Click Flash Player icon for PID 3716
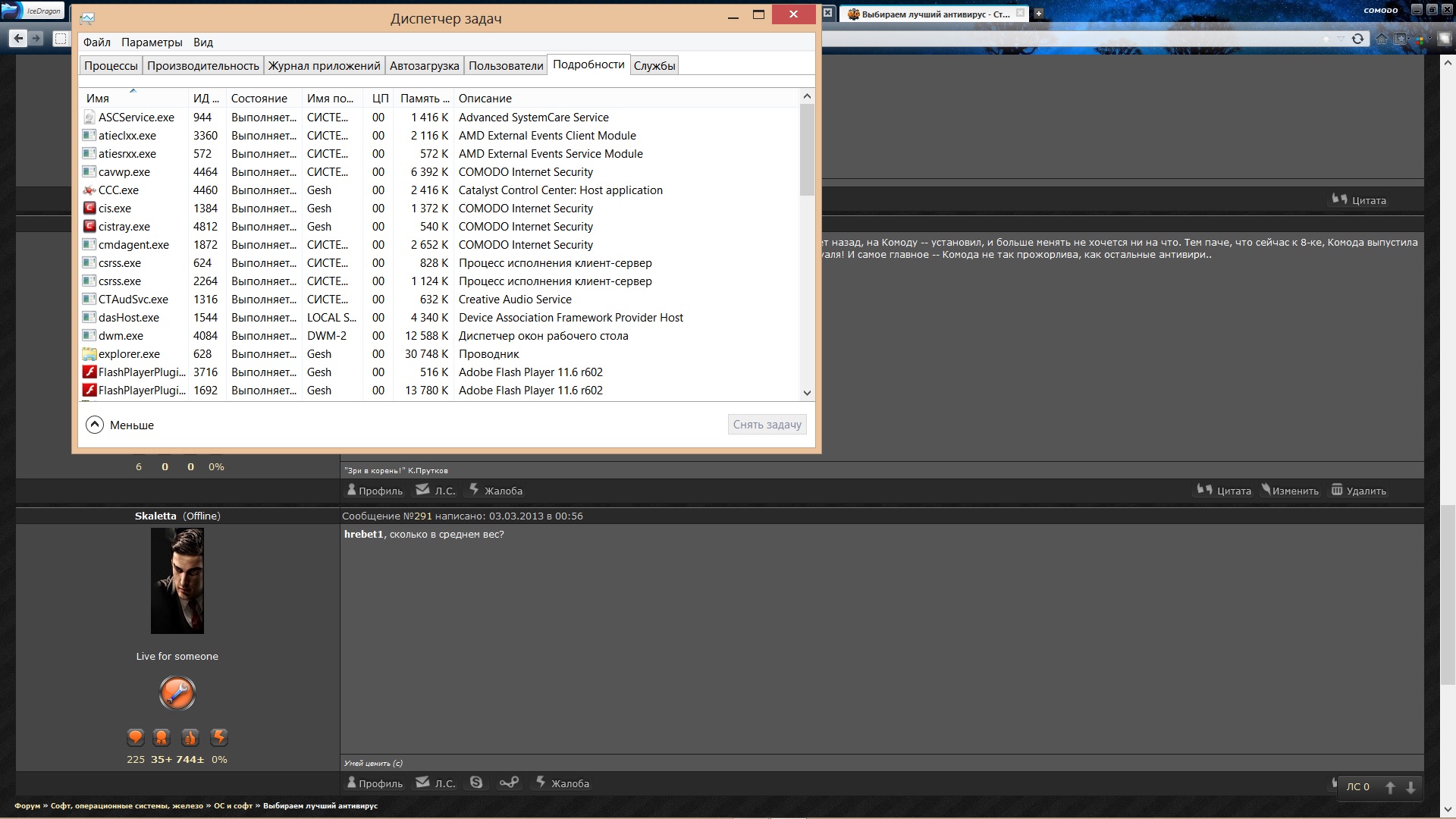The width and height of the screenshot is (1456, 819). 89,372
